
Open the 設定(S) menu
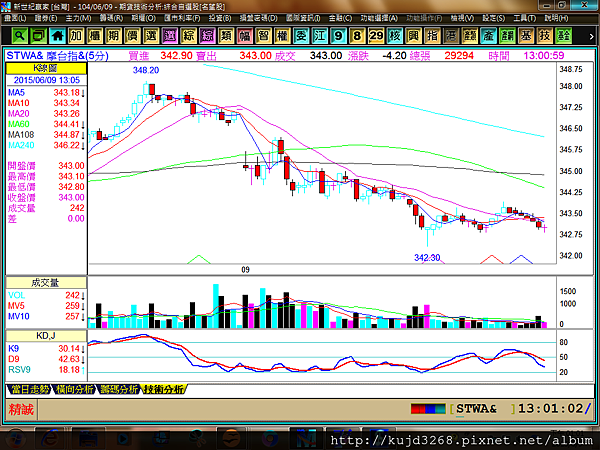(x=493, y=18)
